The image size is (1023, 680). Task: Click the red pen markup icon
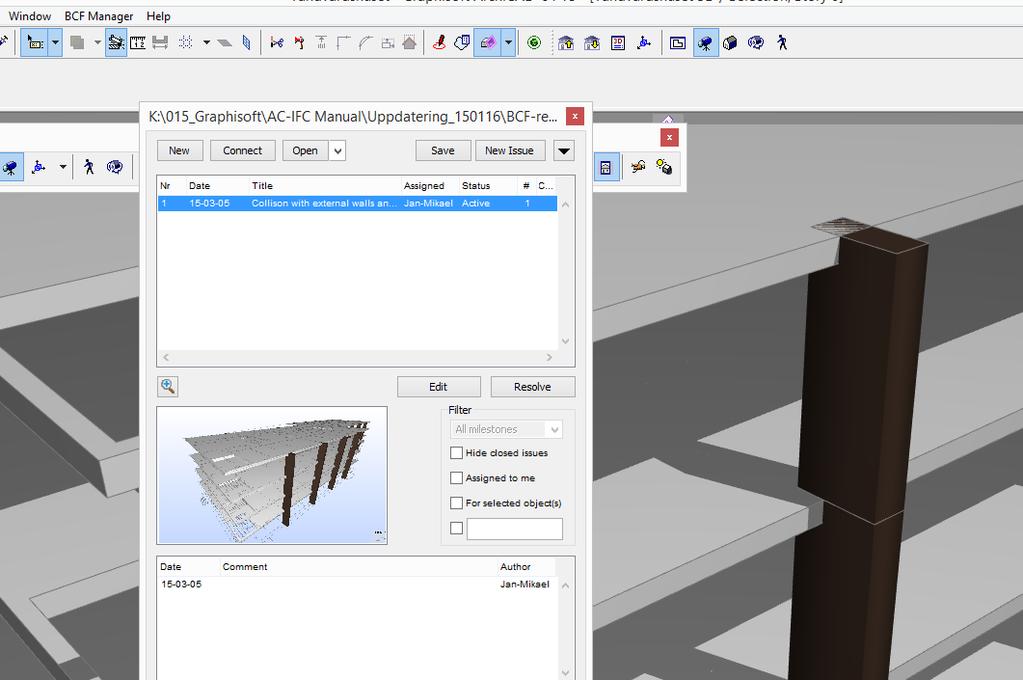click(x=439, y=43)
